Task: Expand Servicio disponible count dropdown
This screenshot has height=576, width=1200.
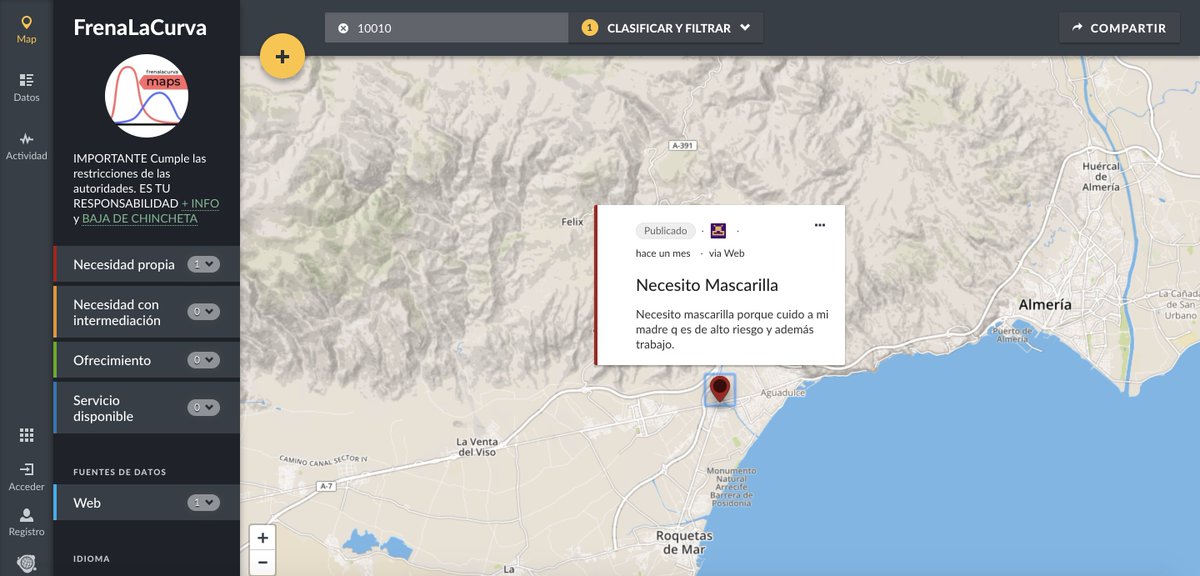Action: (x=204, y=407)
